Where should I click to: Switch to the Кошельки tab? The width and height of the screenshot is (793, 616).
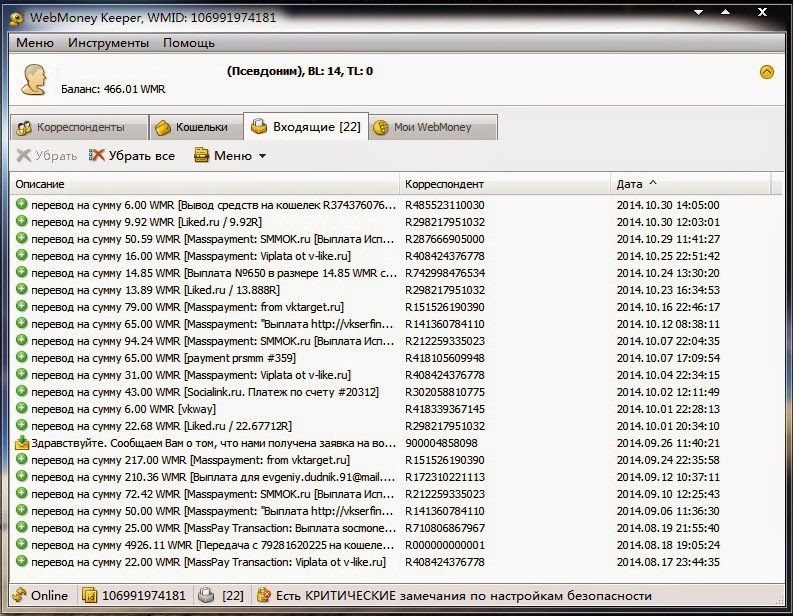197,127
